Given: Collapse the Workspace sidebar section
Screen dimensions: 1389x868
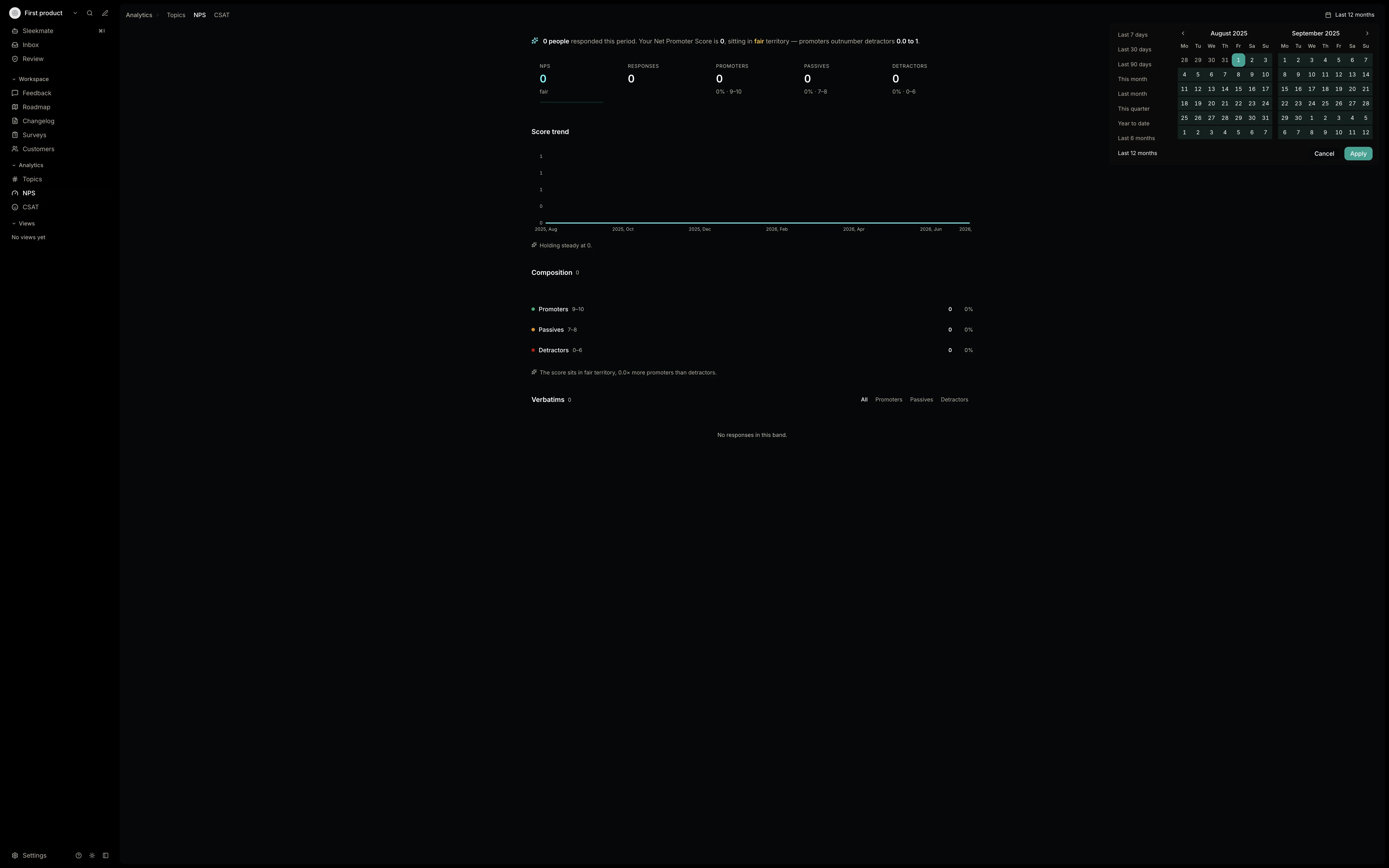Looking at the screenshot, I should point(30,79).
